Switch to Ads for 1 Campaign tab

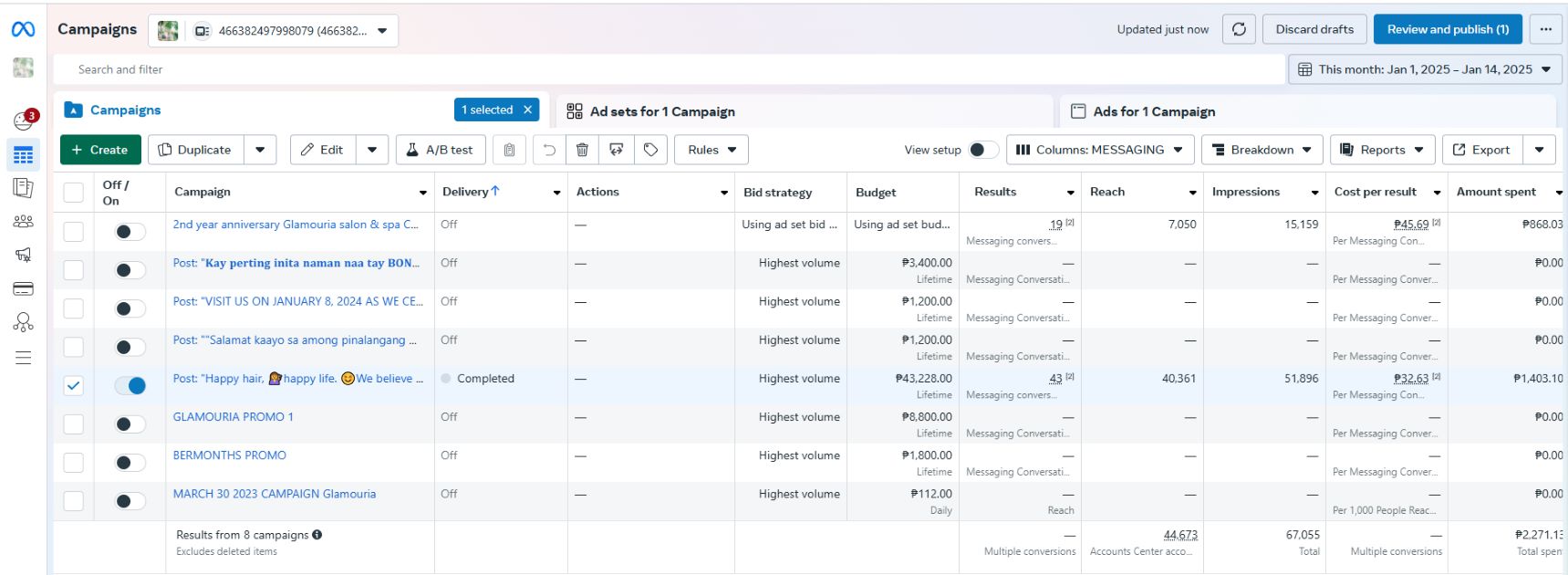1153,111
